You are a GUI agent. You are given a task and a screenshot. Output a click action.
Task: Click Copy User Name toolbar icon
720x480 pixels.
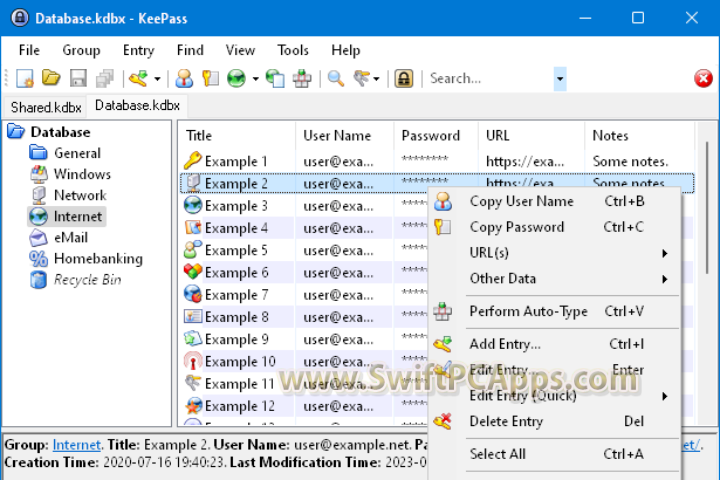coord(184,79)
